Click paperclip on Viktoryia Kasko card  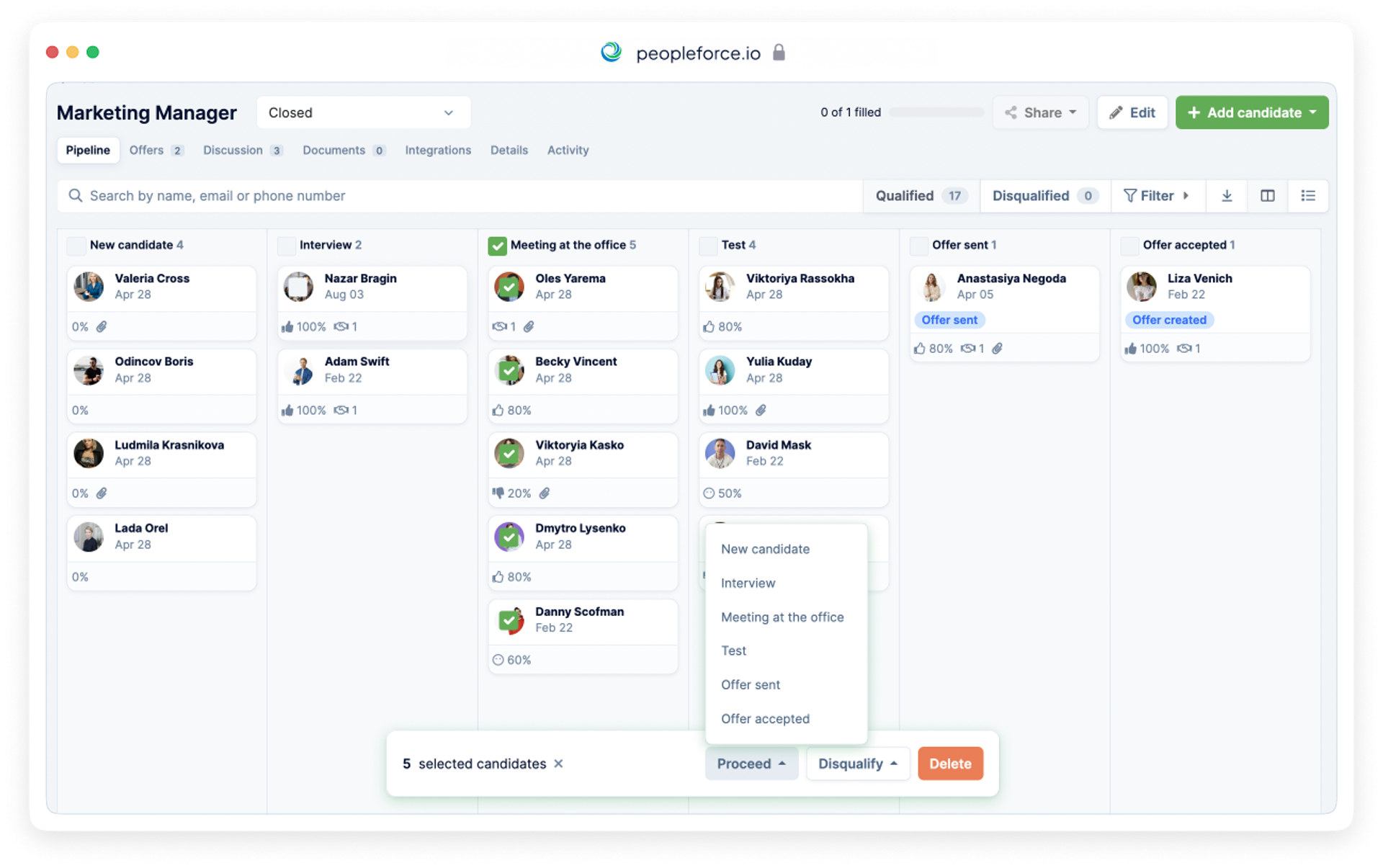545,493
